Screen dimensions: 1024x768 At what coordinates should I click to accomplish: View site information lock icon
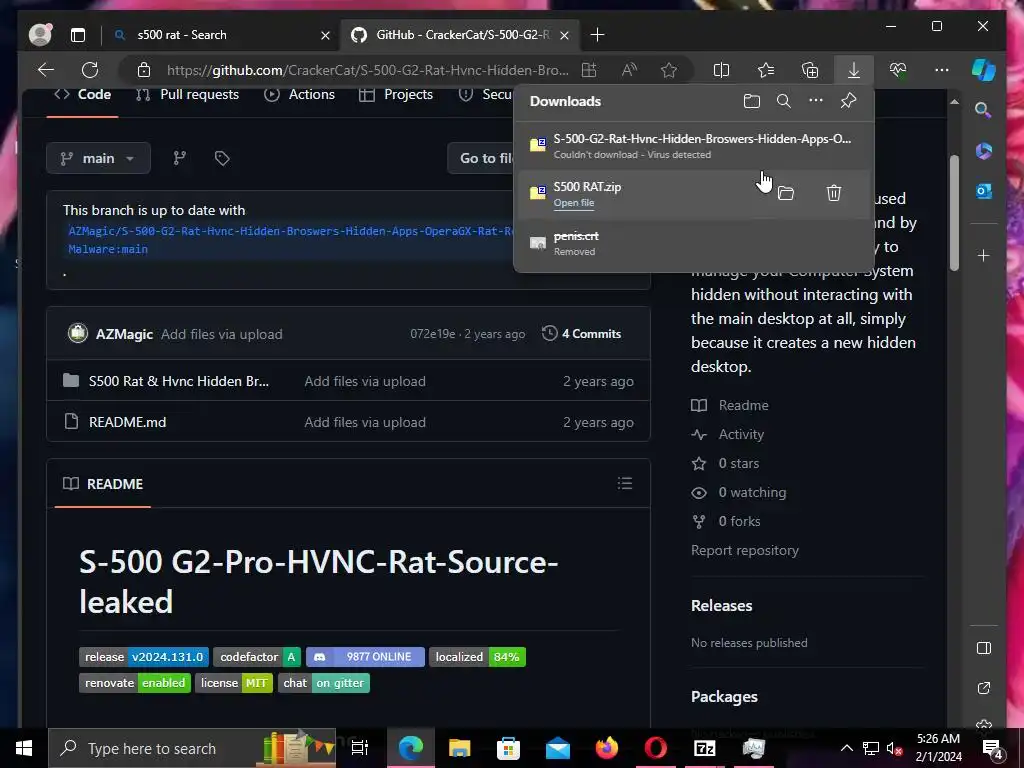144,70
